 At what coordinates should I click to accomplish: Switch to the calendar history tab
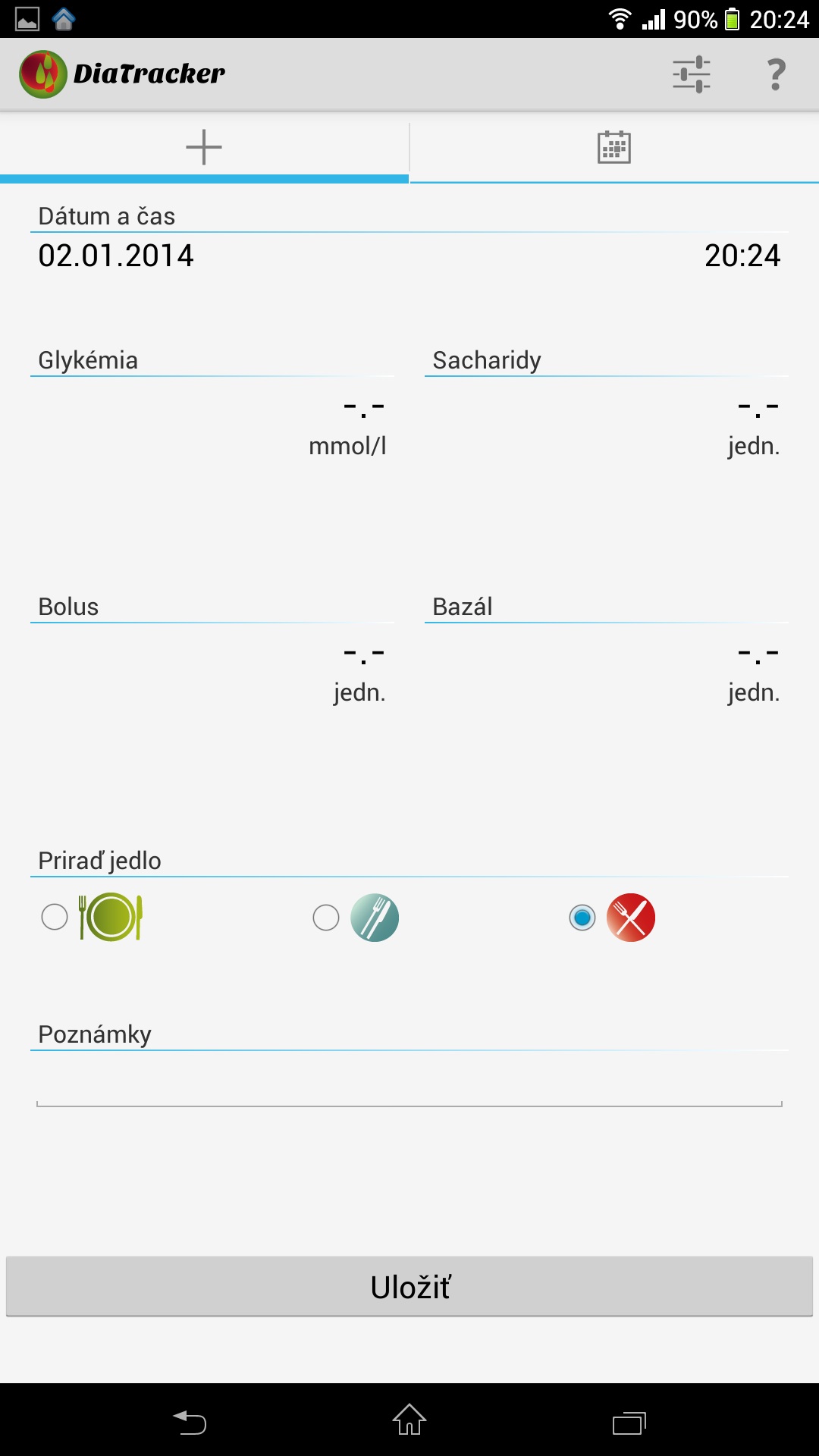pos(613,147)
